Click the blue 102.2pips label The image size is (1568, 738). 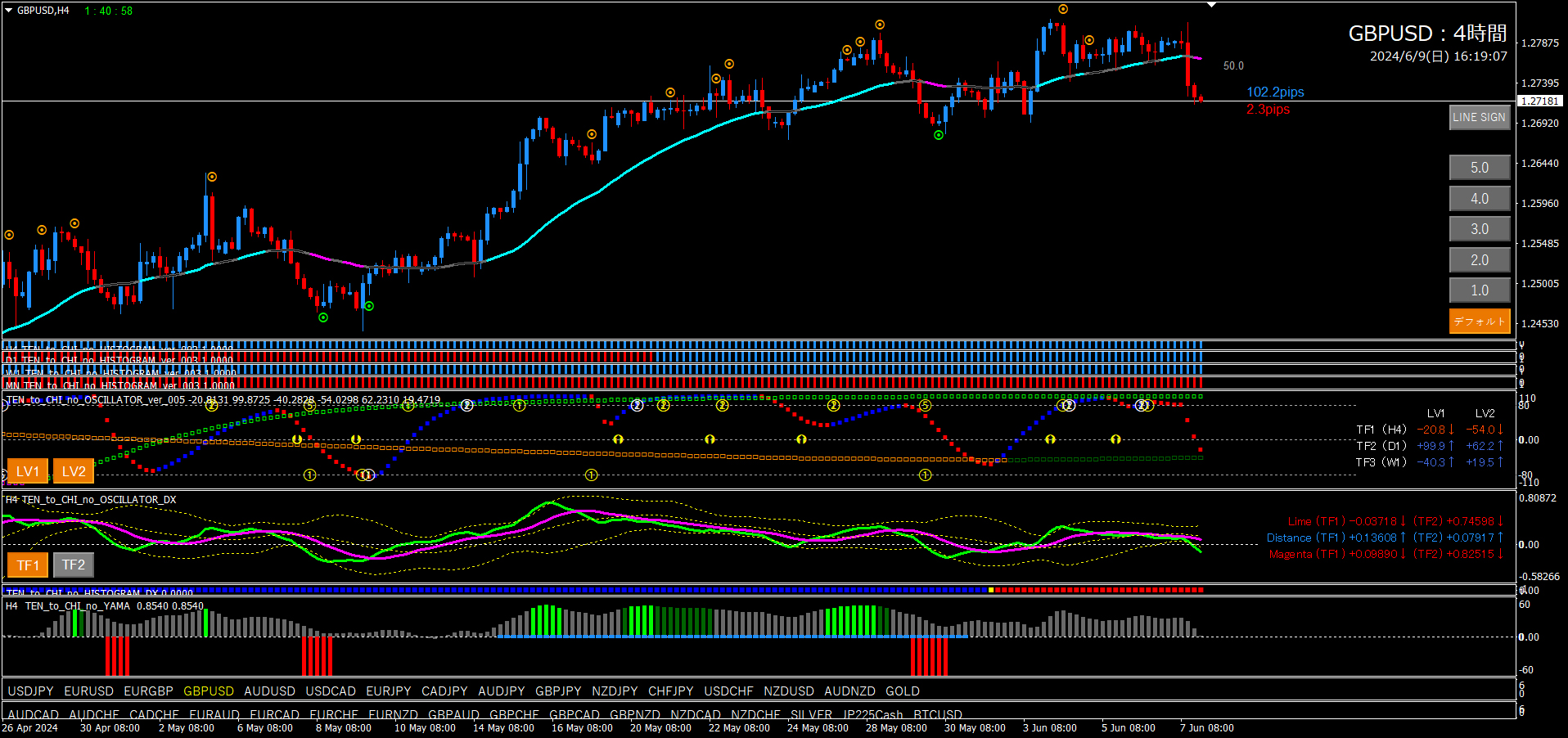coord(1275,92)
